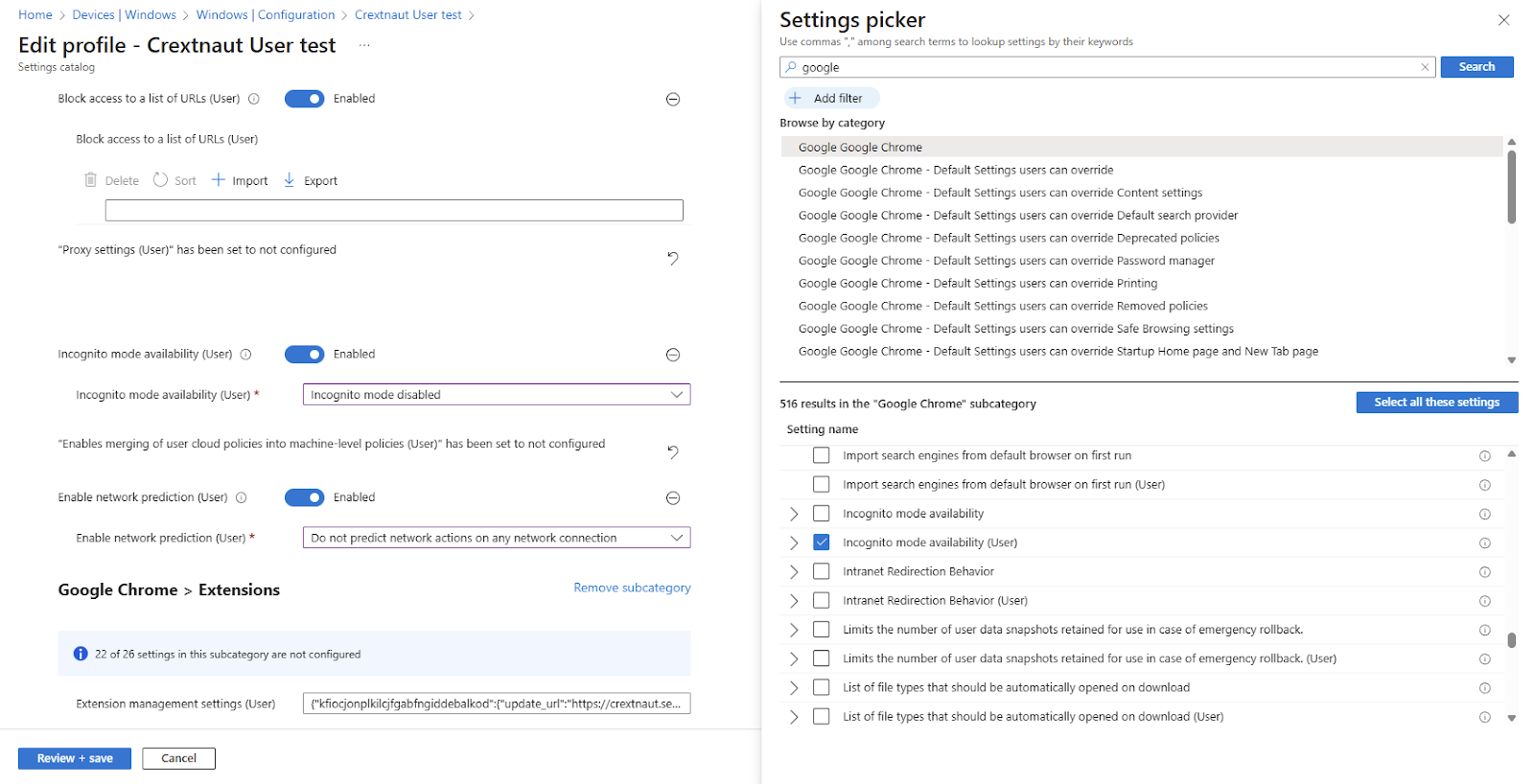Select Default Settings users can override Printing category
Viewport: 1534px width, 784px height.
(978, 284)
